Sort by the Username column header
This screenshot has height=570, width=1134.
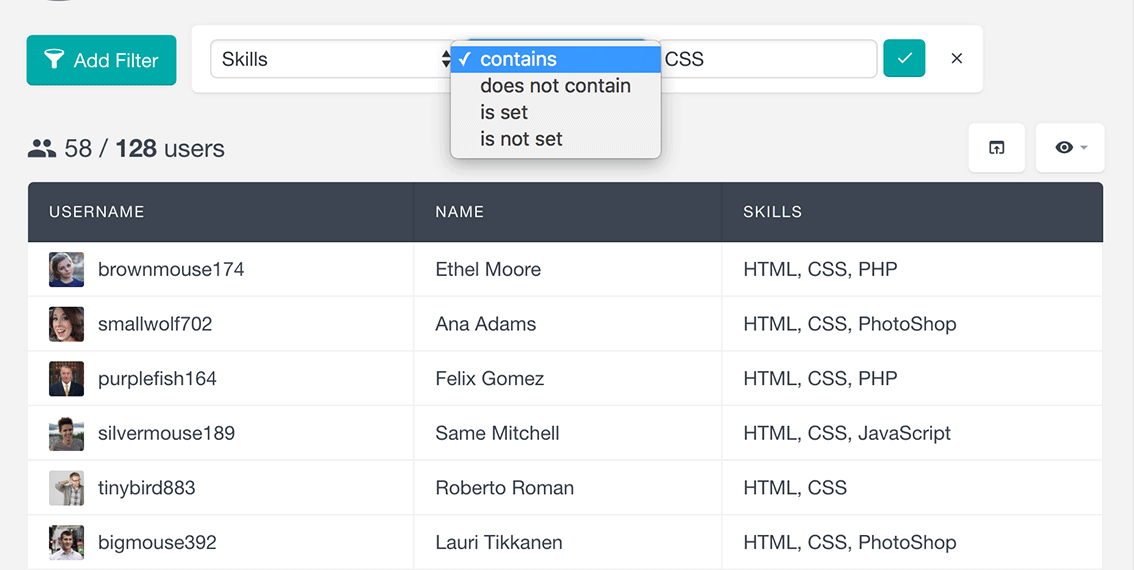coord(97,212)
